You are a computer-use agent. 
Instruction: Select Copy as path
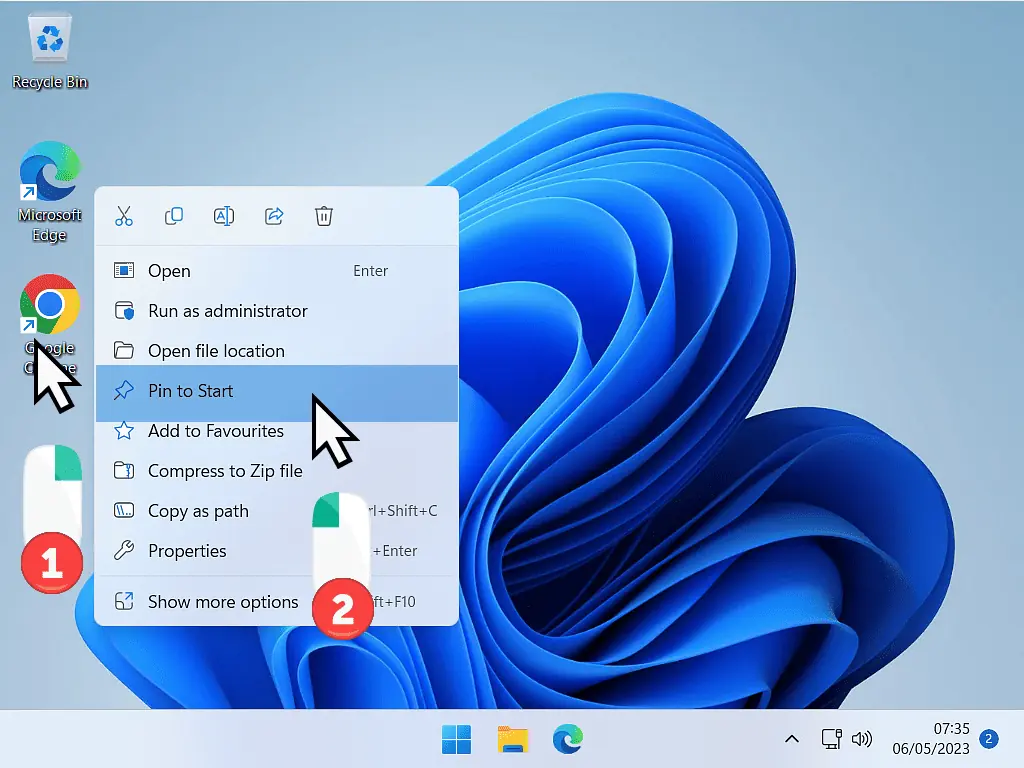[200, 510]
